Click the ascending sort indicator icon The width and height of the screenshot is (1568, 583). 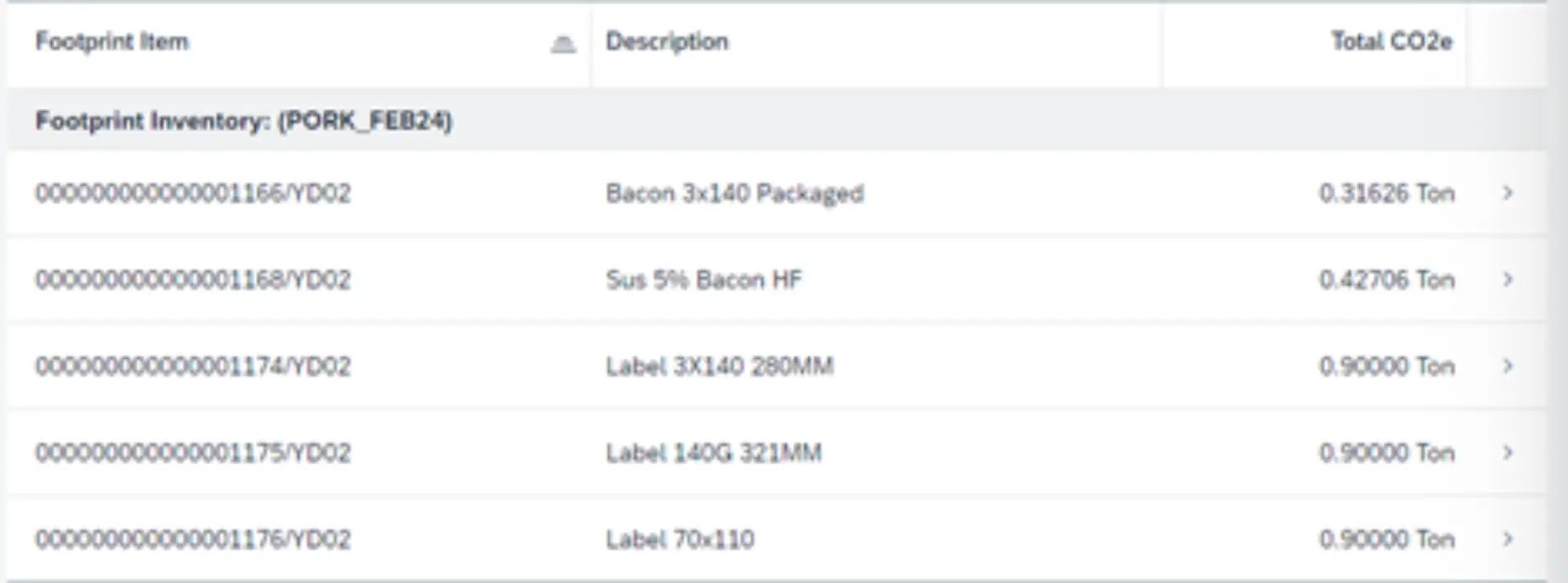pos(563,44)
